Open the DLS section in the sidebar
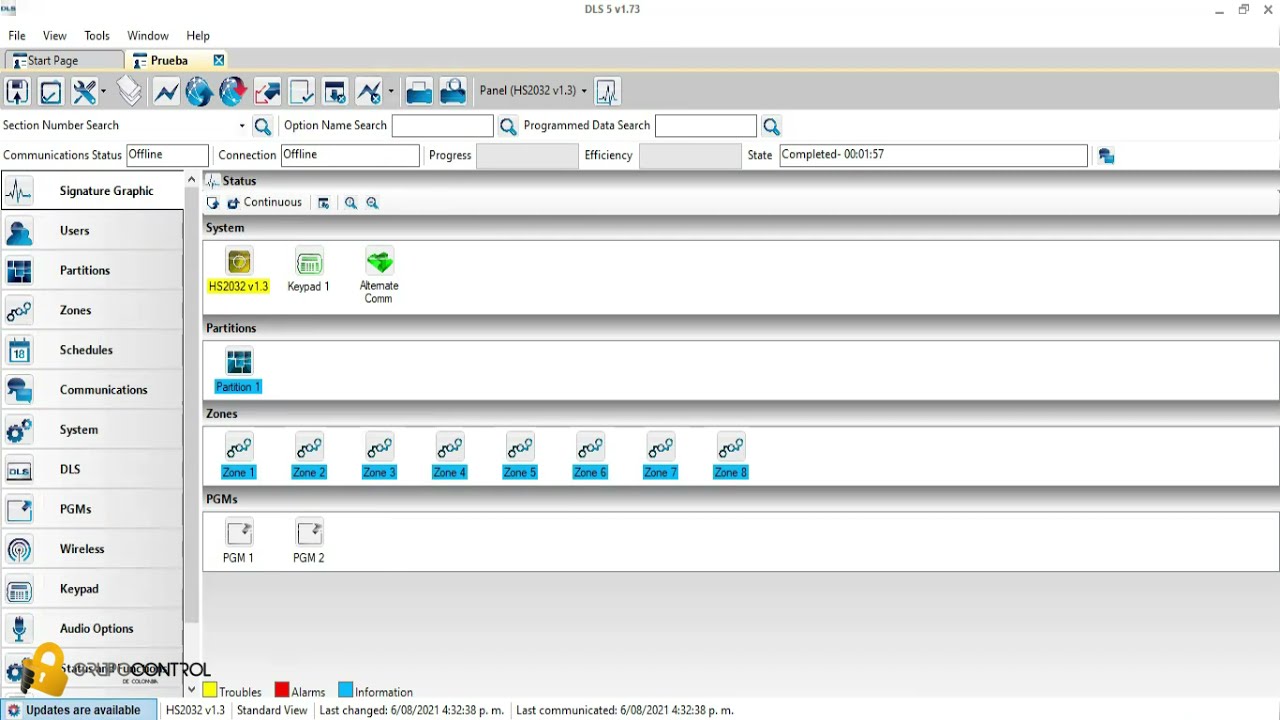1280x720 pixels. 92,470
